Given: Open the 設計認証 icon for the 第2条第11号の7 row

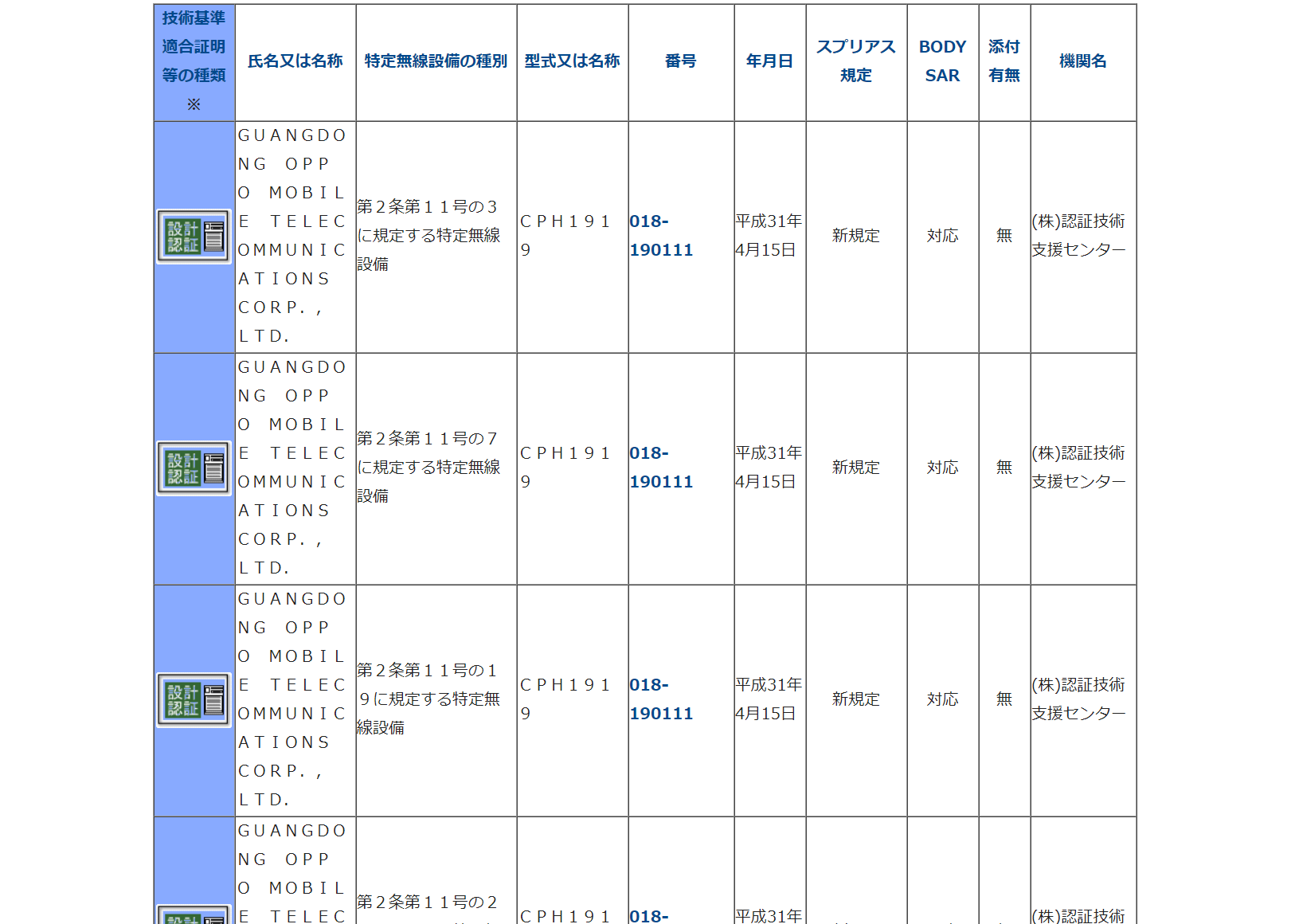Looking at the screenshot, I should coord(194,468).
